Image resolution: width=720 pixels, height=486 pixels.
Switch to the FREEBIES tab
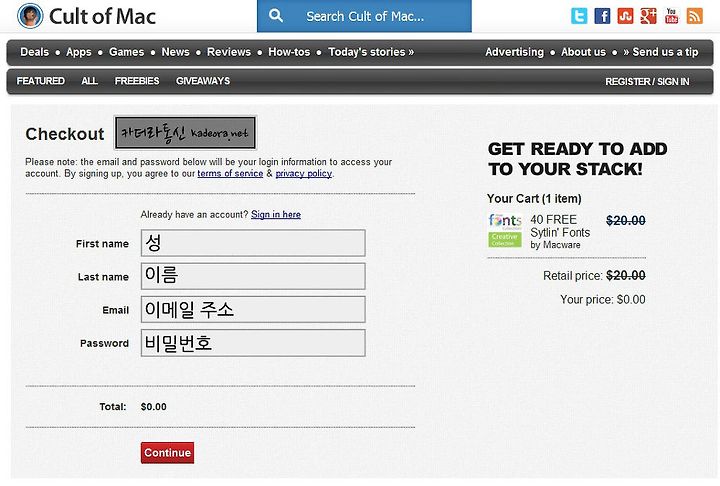(x=137, y=81)
